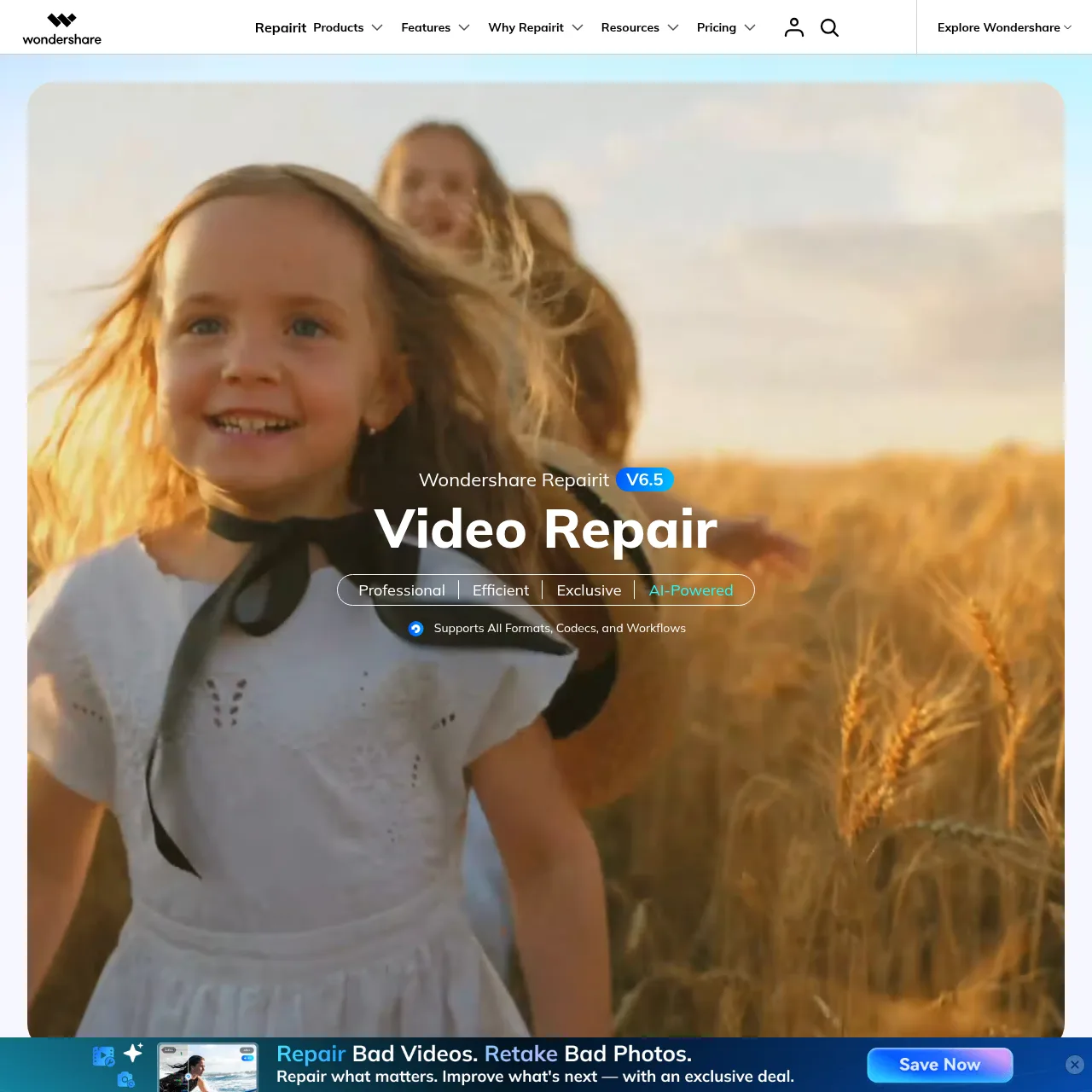Screen dimensions: 1092x1092
Task: Click the 'Efficient' tag text
Action: coord(501,590)
